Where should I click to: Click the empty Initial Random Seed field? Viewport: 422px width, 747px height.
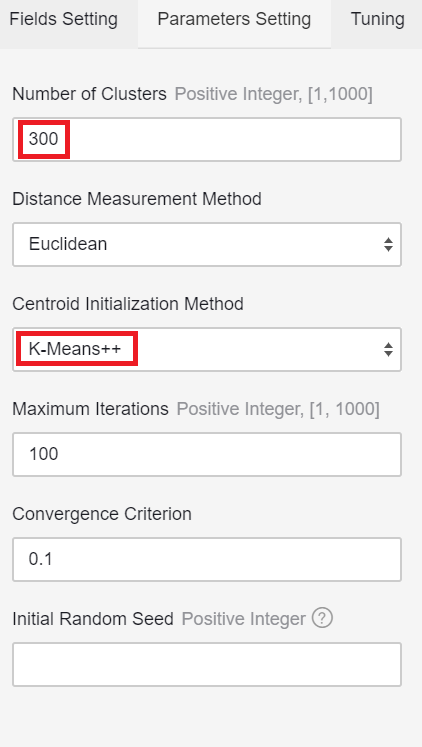(207, 664)
